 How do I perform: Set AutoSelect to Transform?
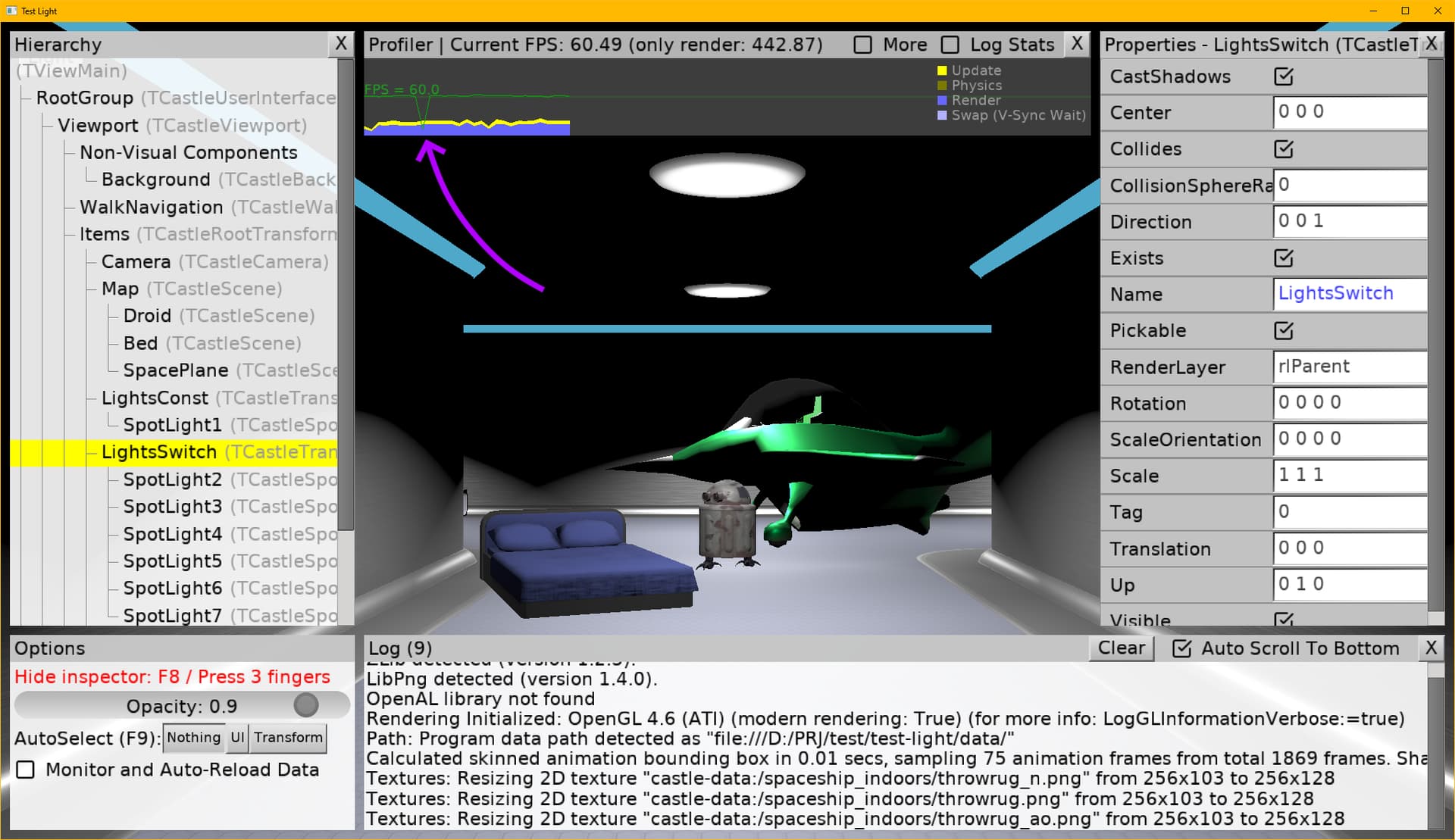[288, 738]
